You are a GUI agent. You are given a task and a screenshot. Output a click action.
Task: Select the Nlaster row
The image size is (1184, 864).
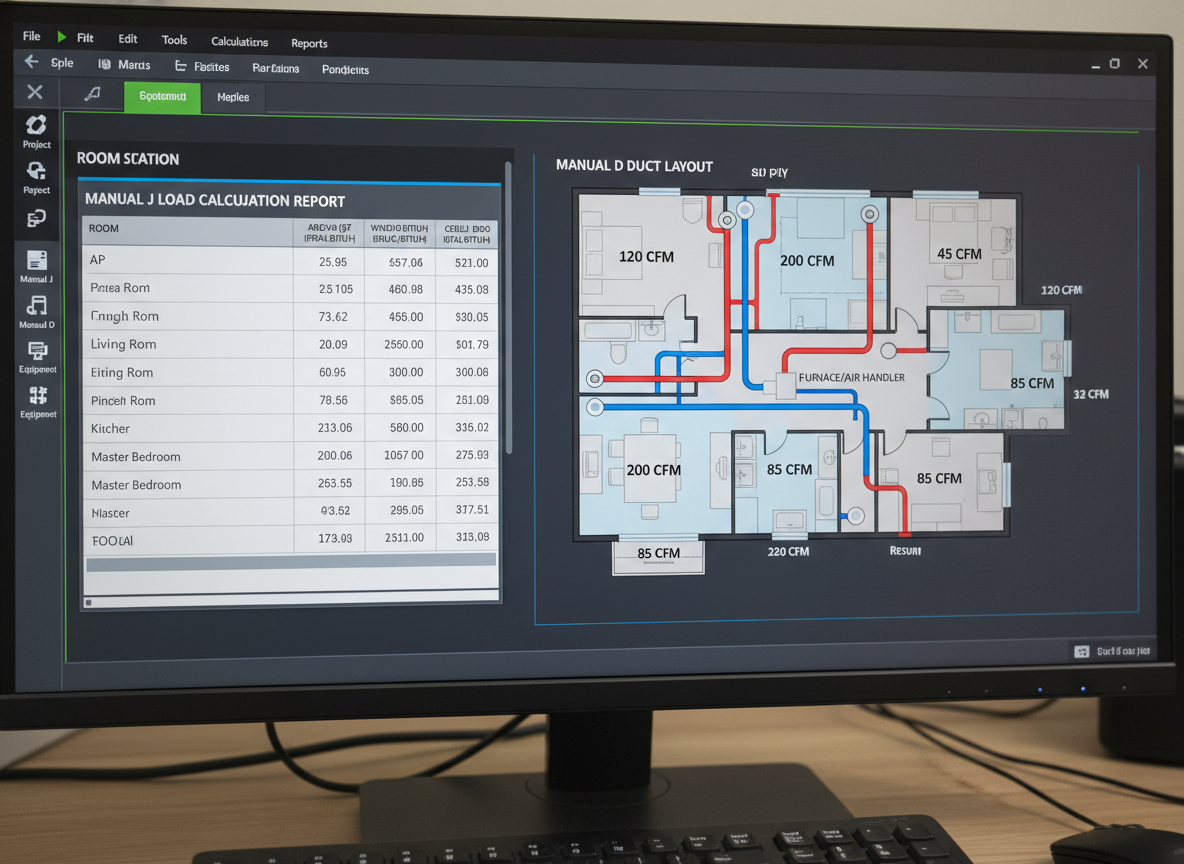(291, 512)
